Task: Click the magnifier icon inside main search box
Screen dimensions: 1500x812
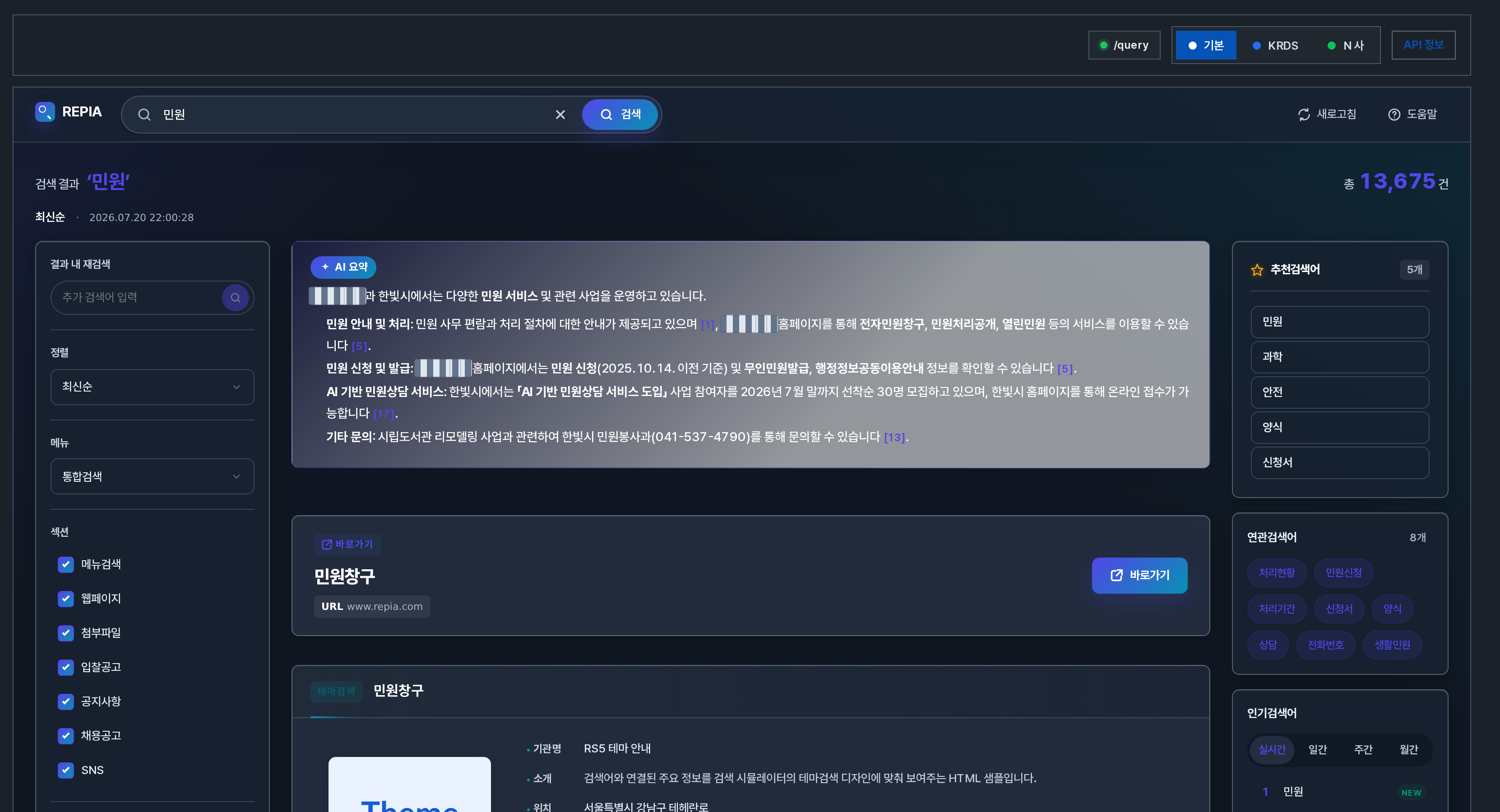Action: 144,115
